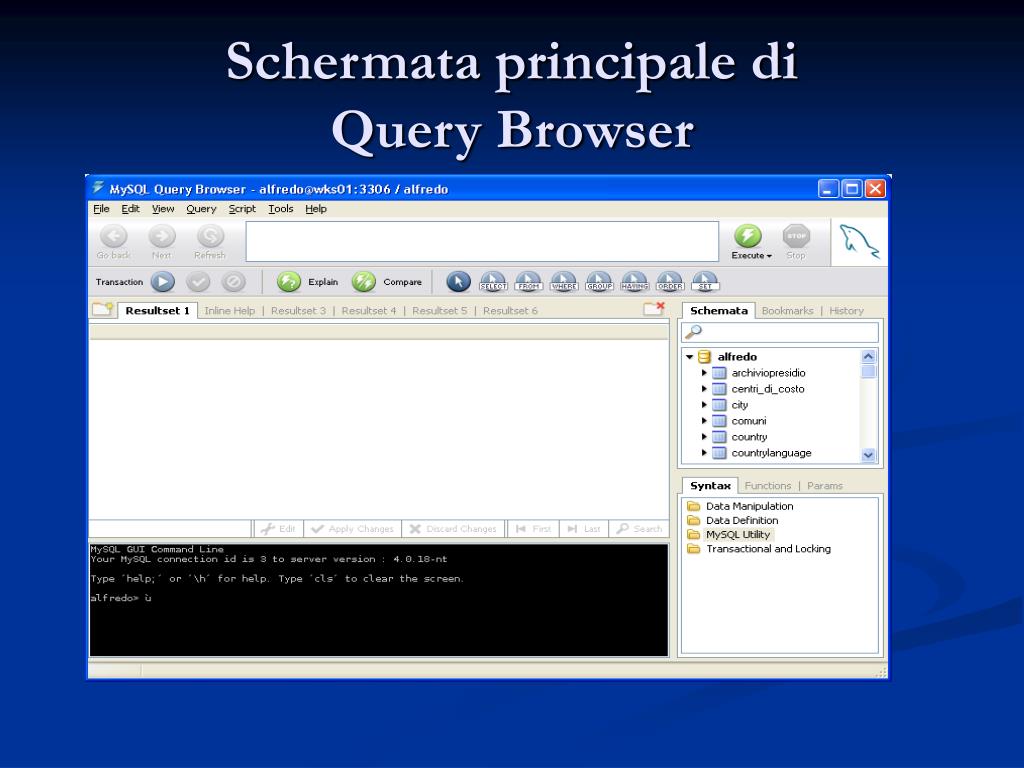The height and width of the screenshot is (768, 1024).
Task: Open the Edit menu
Action: coord(130,209)
